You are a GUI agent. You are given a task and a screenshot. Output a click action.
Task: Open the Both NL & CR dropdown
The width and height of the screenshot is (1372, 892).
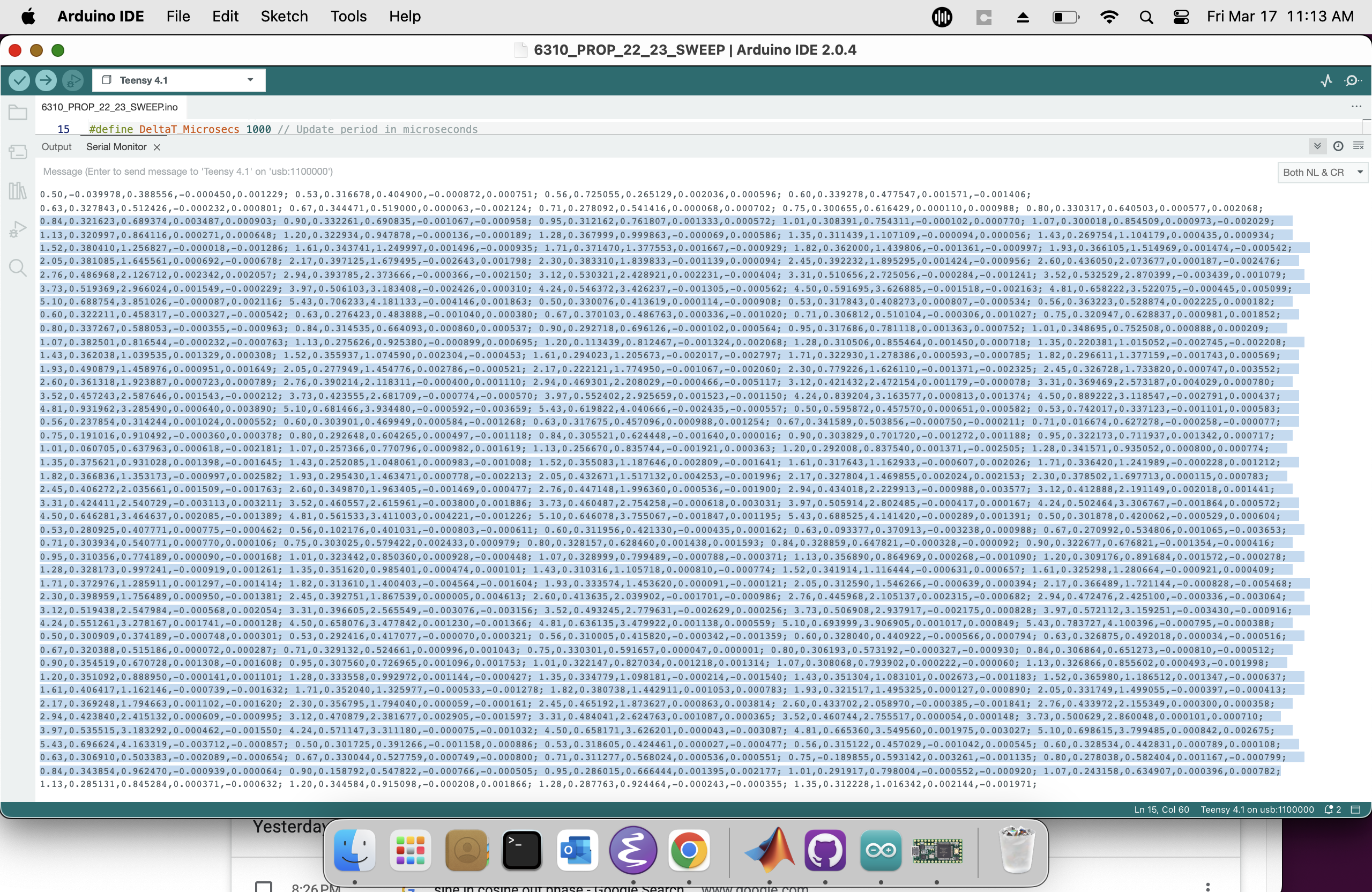[x=1322, y=172]
